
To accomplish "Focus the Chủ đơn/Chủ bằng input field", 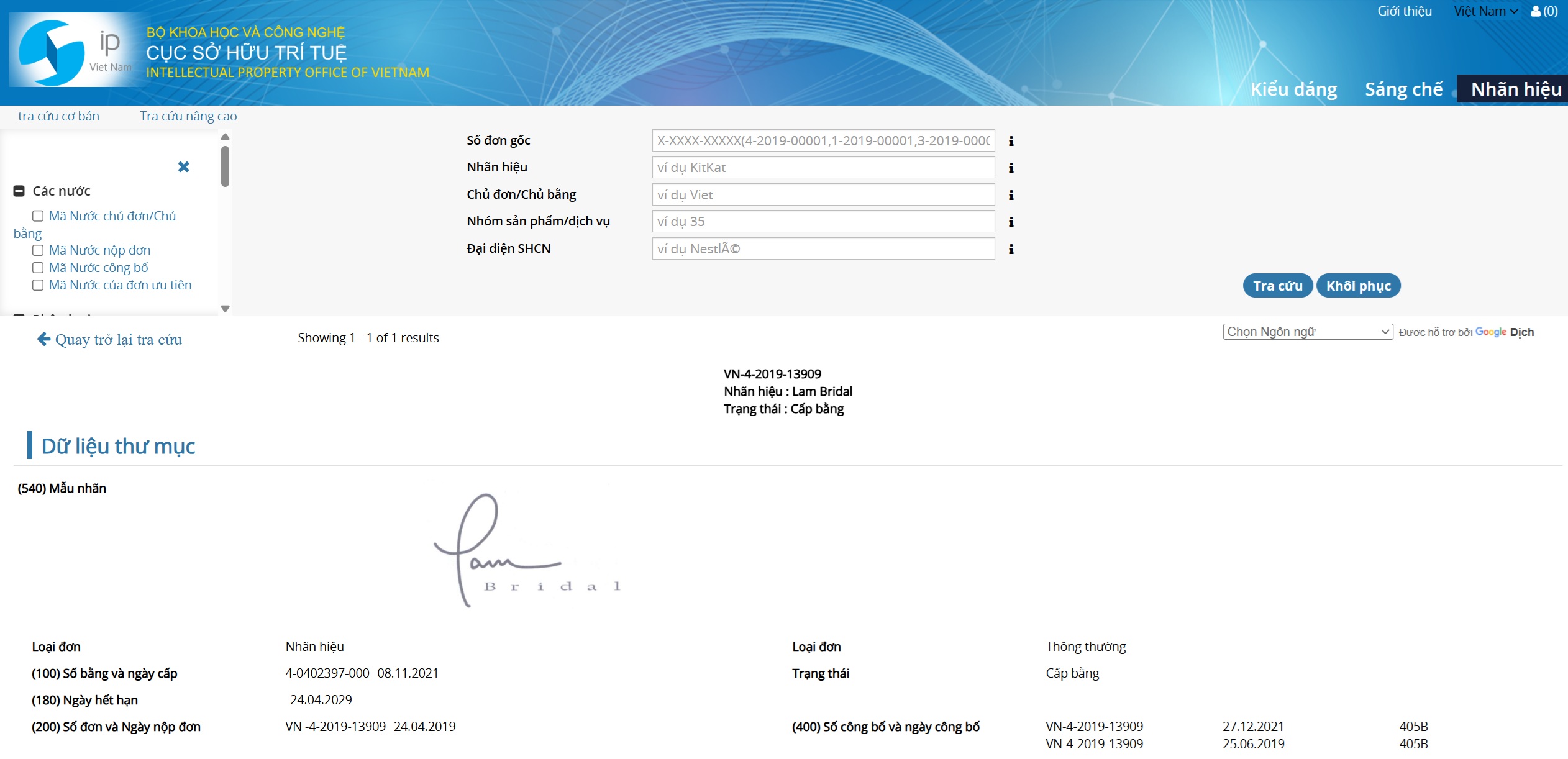I will [823, 195].
